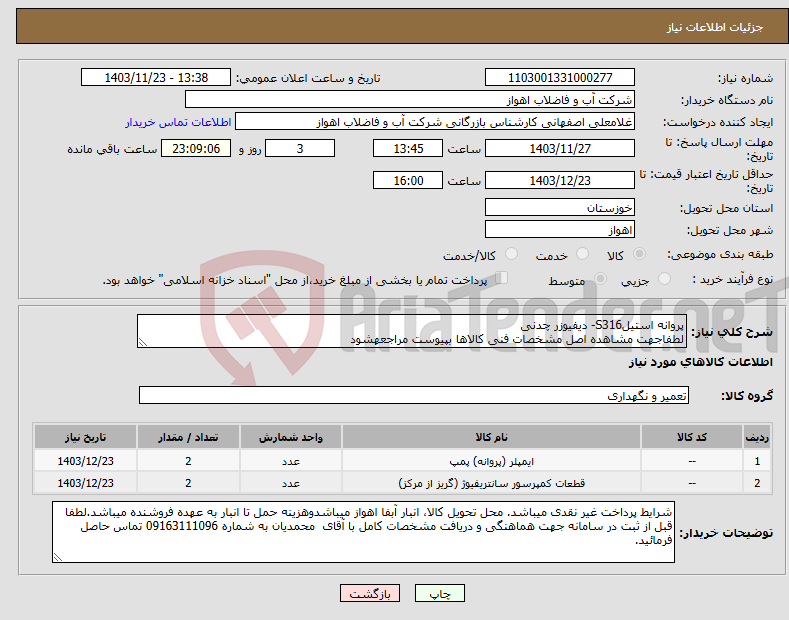Click the ردیف column header

tap(757, 437)
